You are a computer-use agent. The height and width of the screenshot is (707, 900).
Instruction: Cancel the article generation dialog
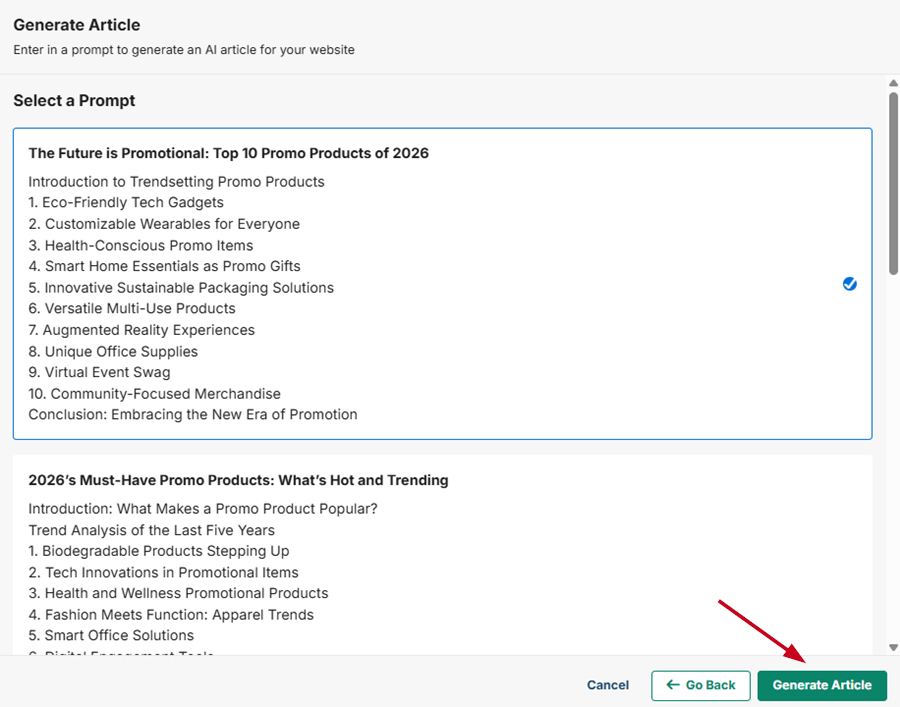[608, 685]
